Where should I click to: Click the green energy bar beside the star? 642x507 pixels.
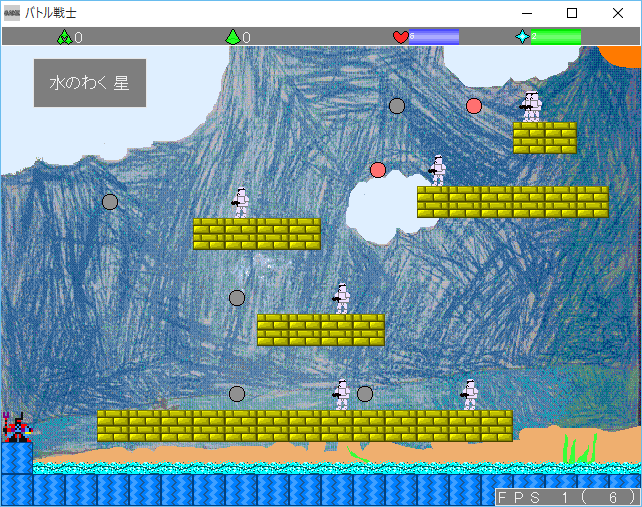556,37
